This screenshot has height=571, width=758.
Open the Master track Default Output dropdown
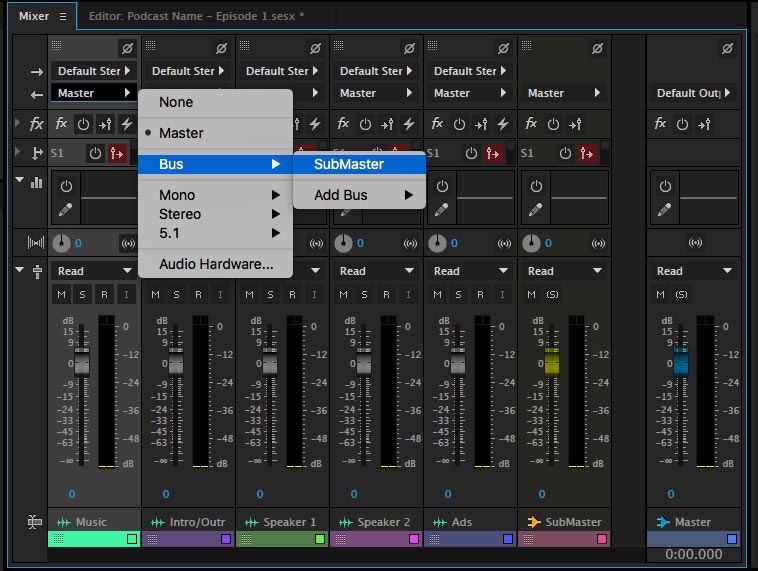[693, 93]
